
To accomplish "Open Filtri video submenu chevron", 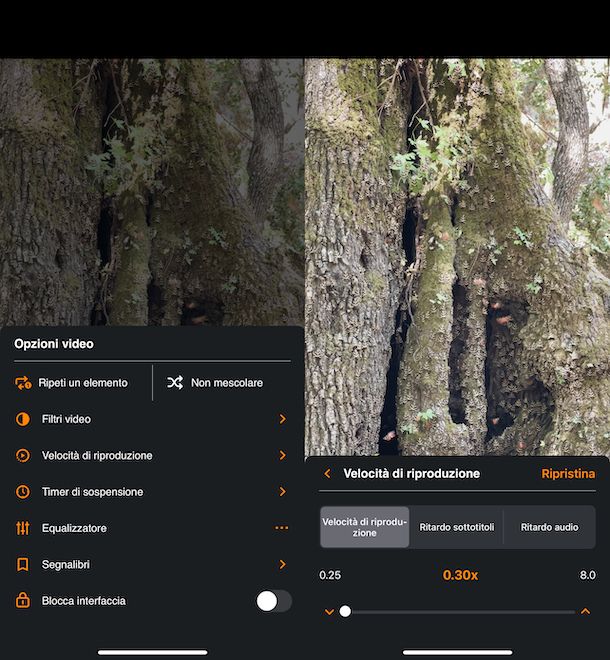I will pyautogui.click(x=282, y=419).
